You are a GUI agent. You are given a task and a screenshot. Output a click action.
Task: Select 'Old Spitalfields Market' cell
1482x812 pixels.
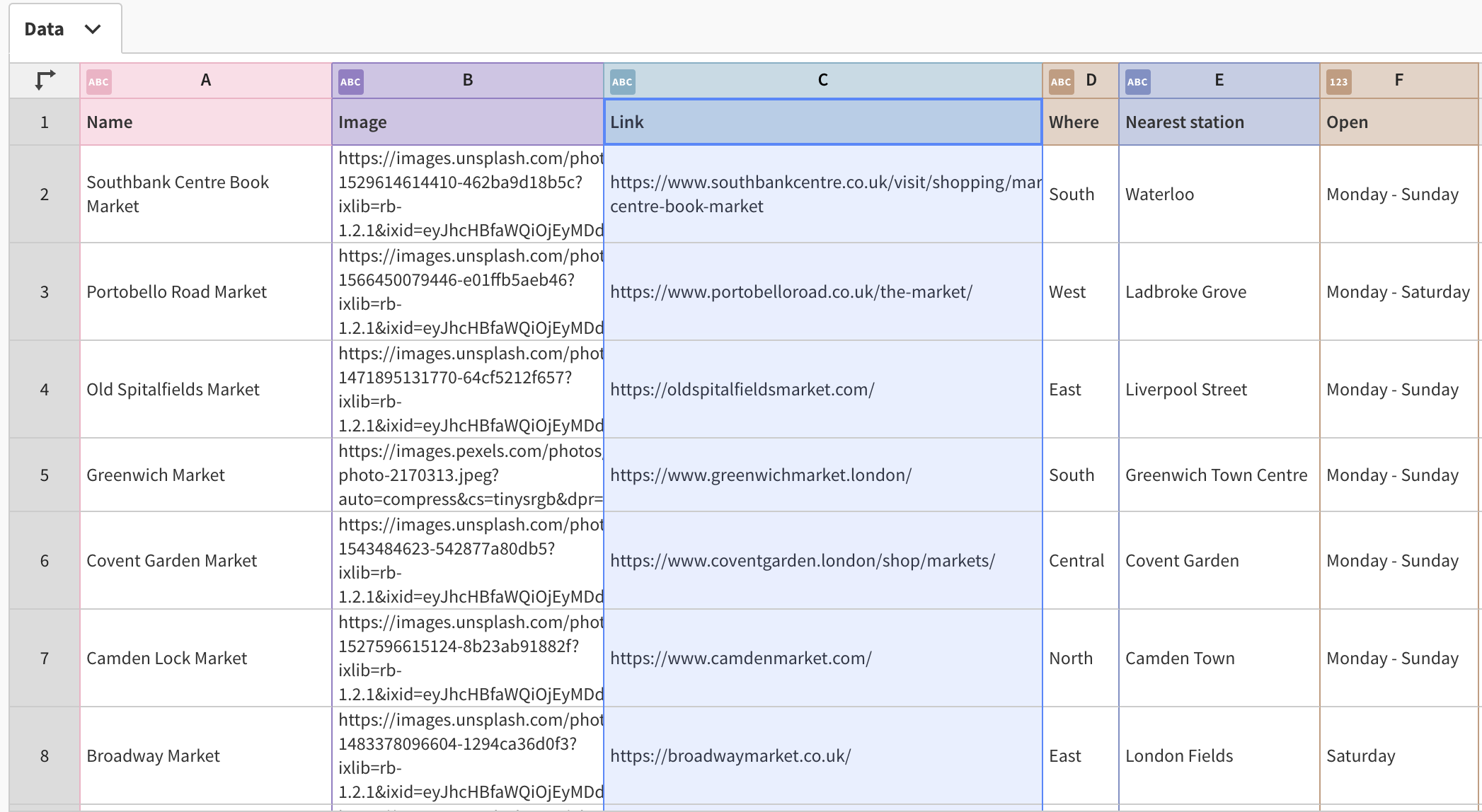206,390
